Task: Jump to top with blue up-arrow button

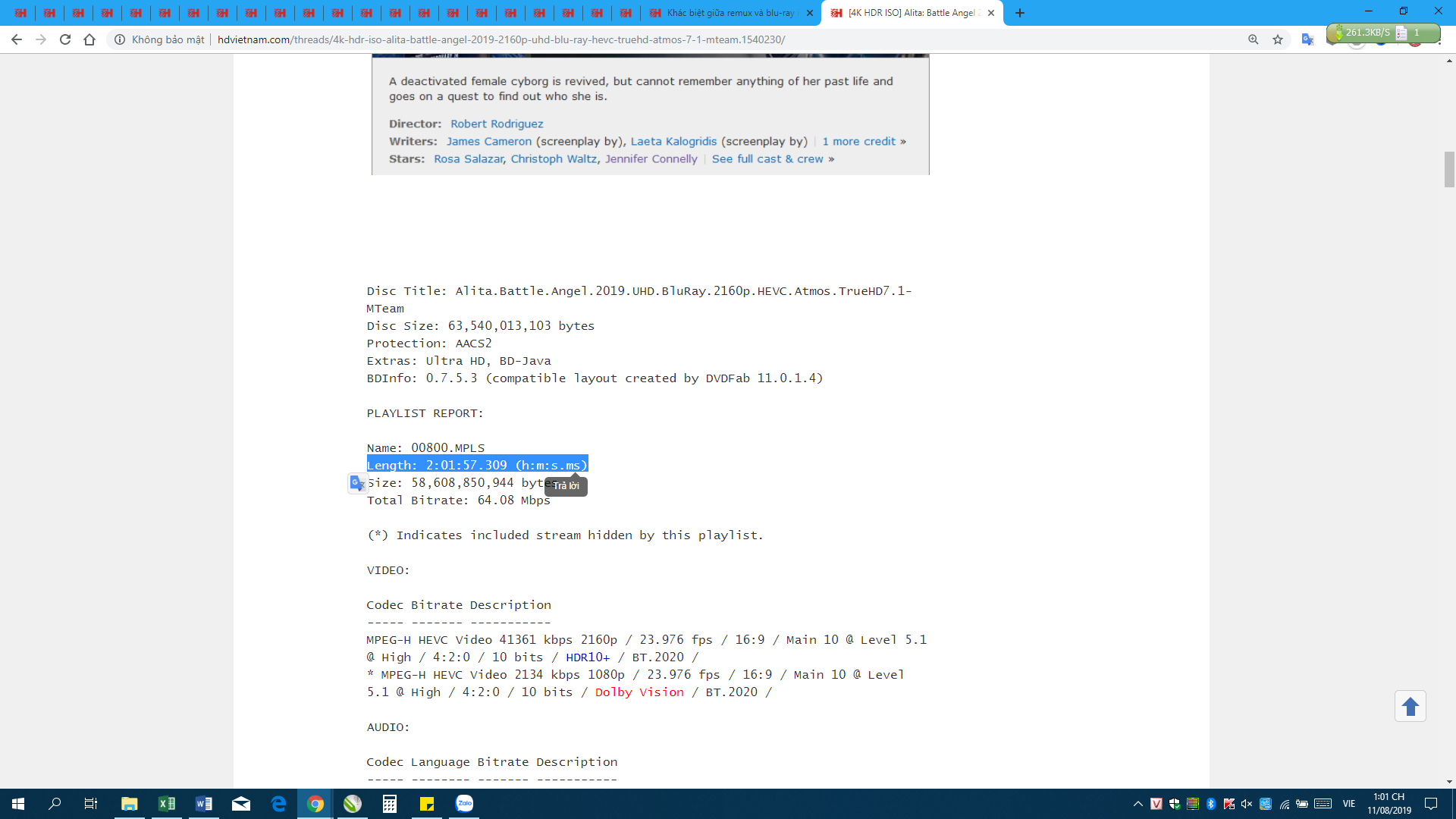Action: click(x=1410, y=707)
